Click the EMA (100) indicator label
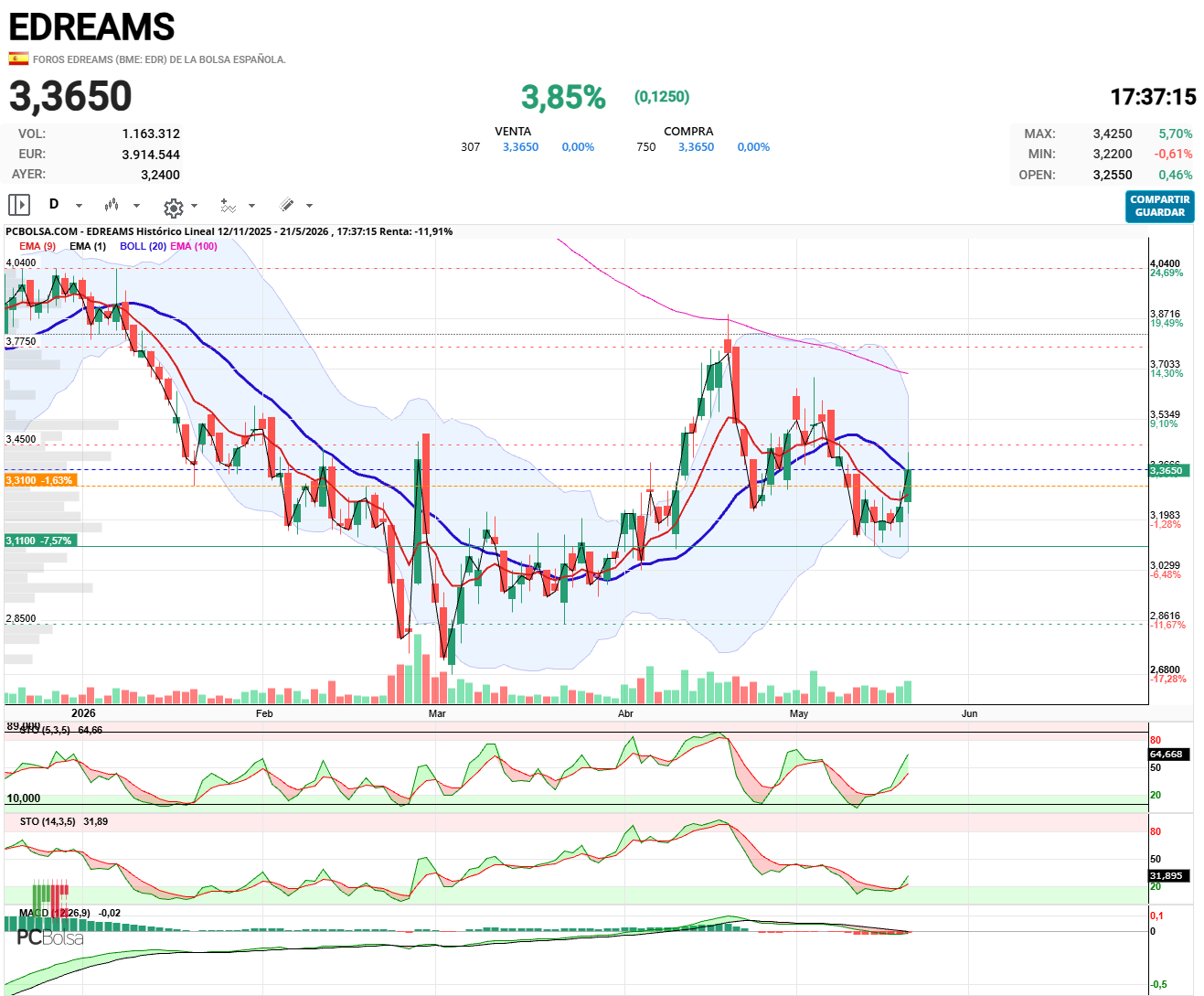Screen dimensions: 1204x996 click(x=194, y=246)
